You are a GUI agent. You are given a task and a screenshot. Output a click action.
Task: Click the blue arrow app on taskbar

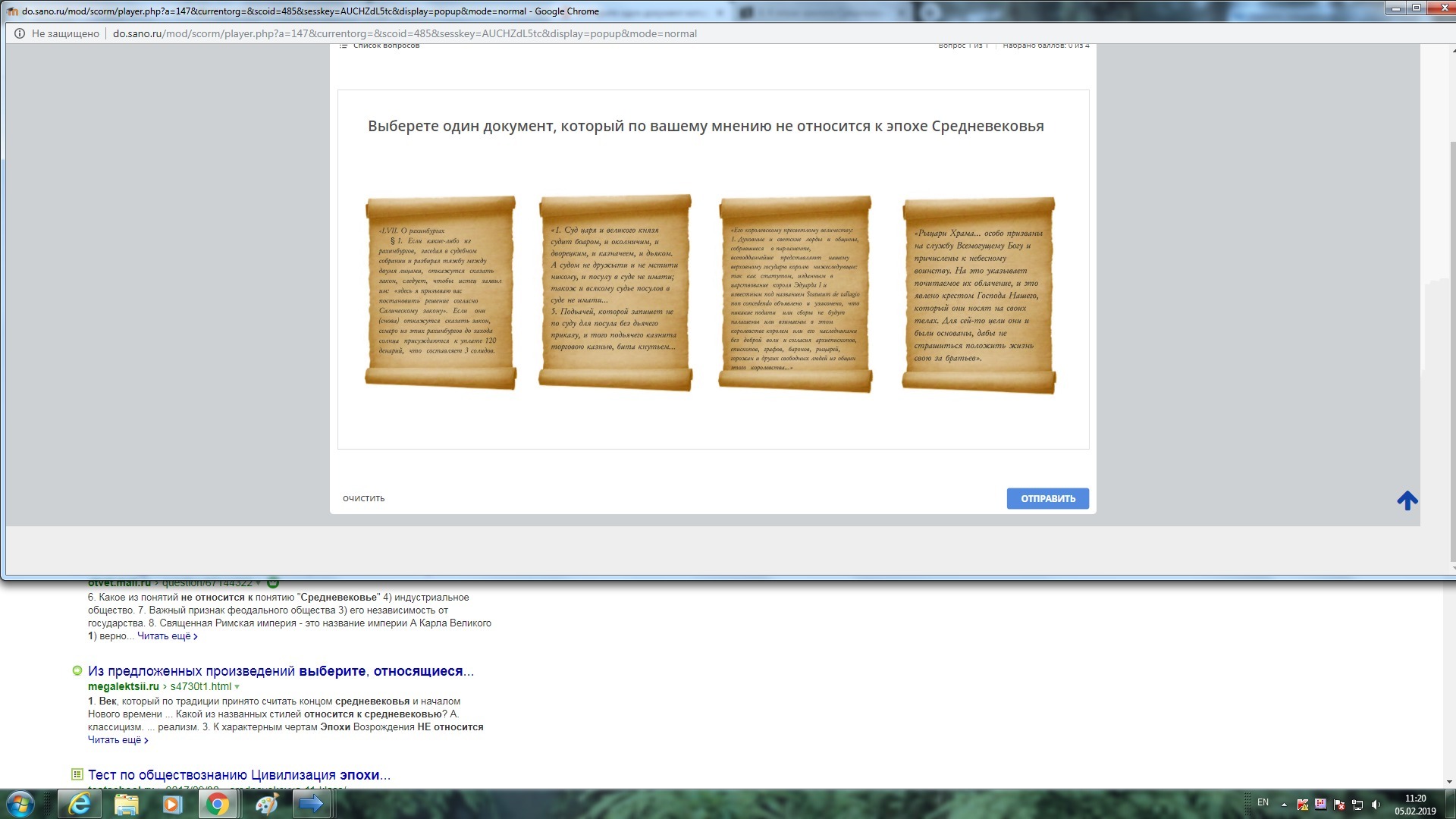click(x=311, y=804)
